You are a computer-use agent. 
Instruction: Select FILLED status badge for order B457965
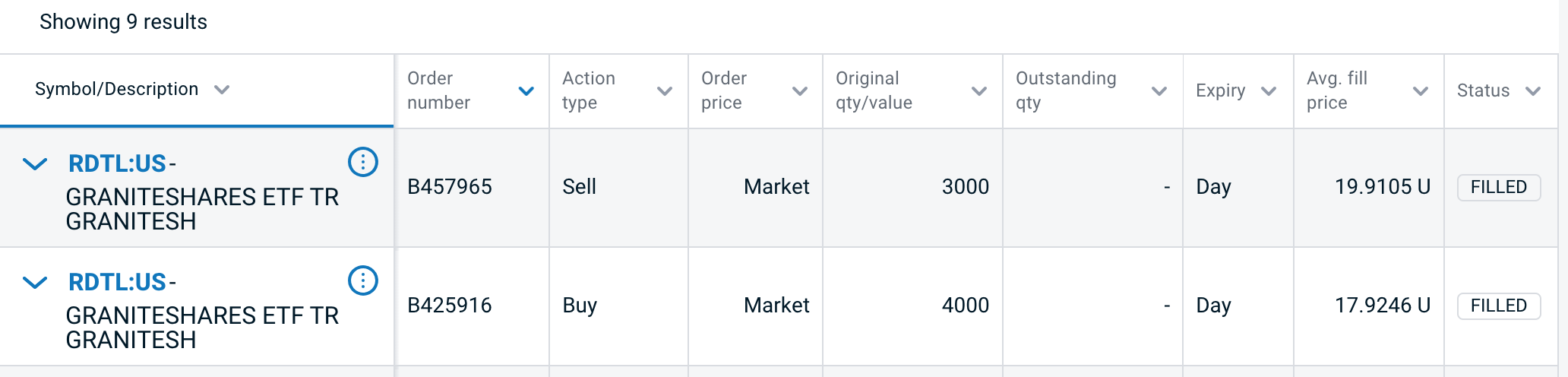1499,187
